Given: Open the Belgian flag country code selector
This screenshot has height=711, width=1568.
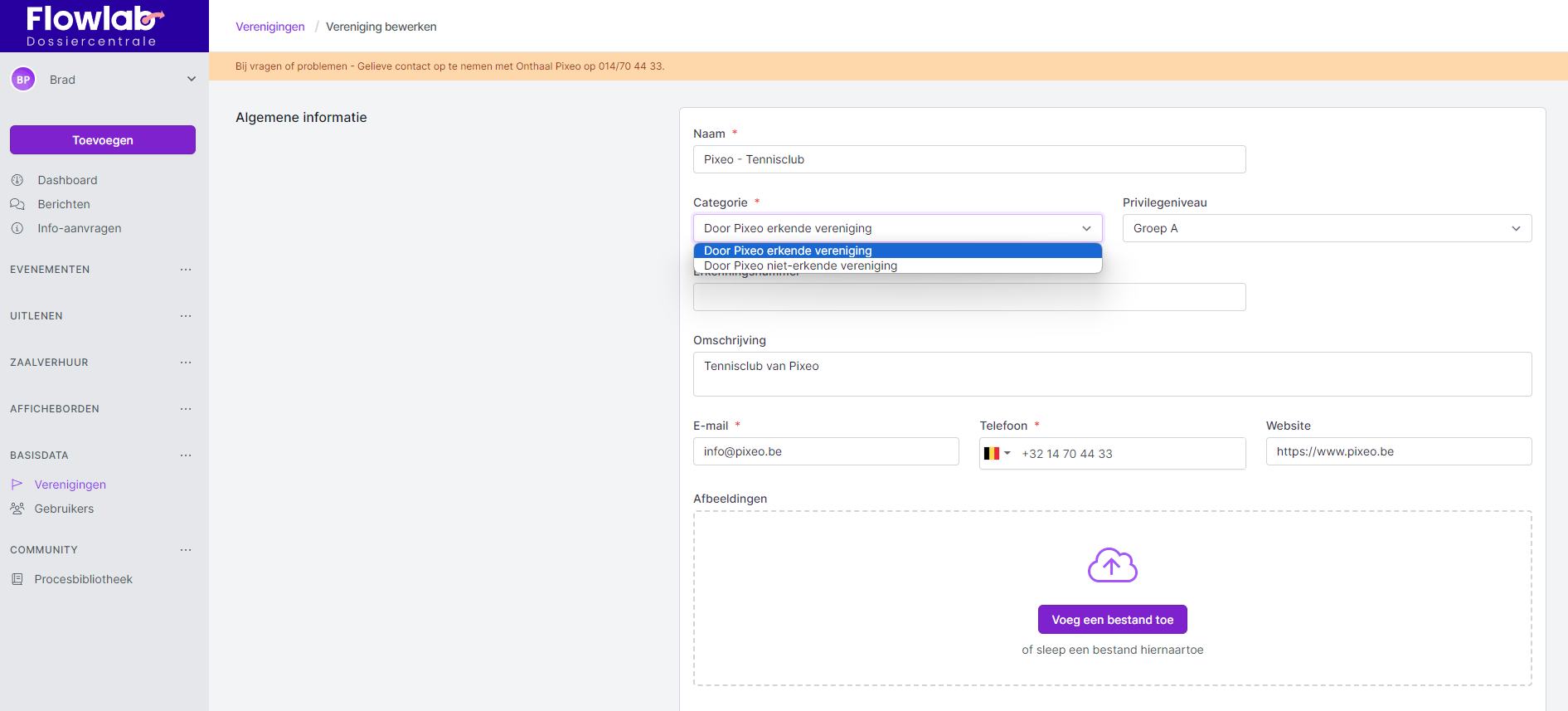Looking at the screenshot, I should click(997, 454).
